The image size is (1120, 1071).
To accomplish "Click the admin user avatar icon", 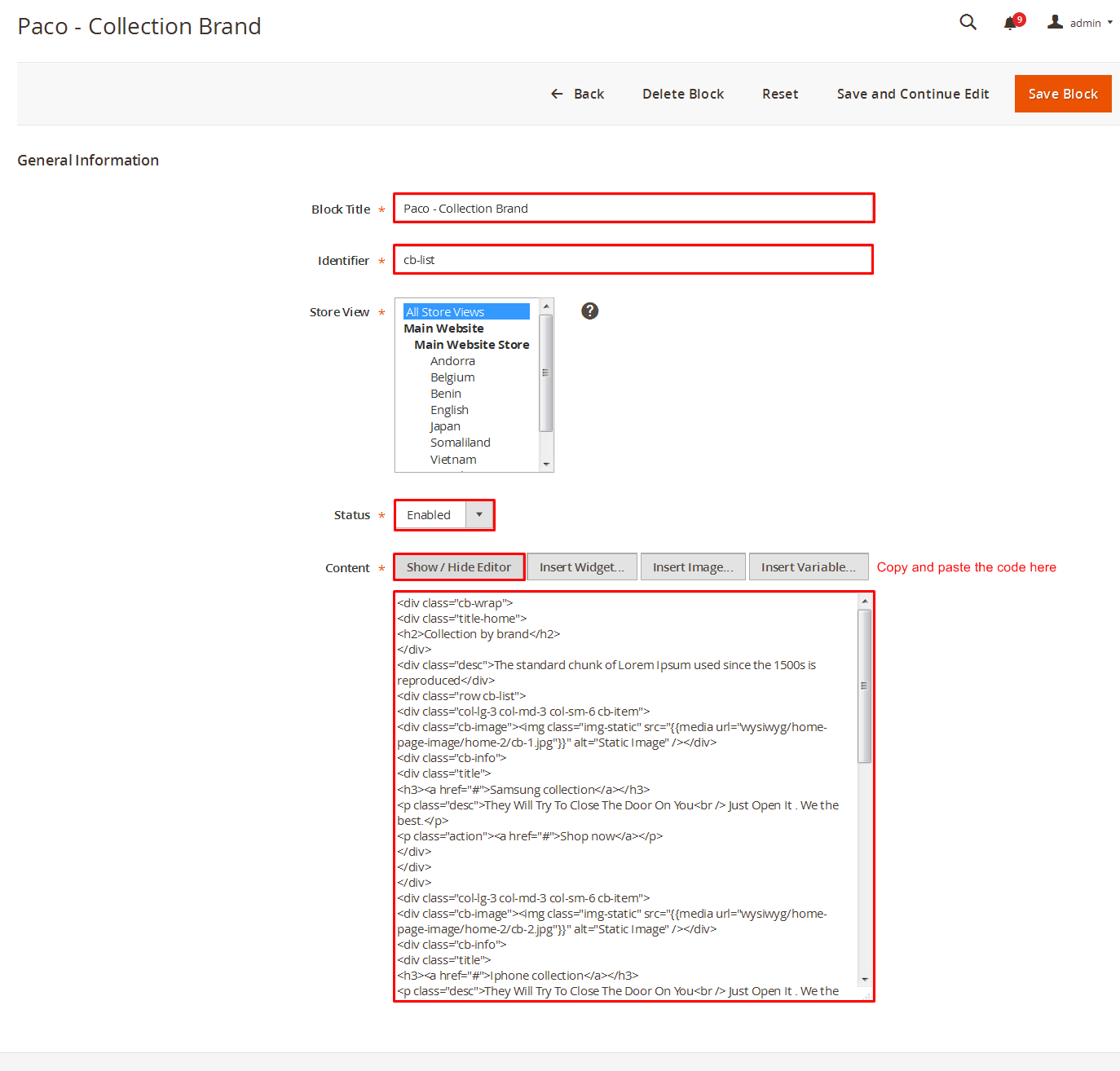I will pyautogui.click(x=1055, y=22).
